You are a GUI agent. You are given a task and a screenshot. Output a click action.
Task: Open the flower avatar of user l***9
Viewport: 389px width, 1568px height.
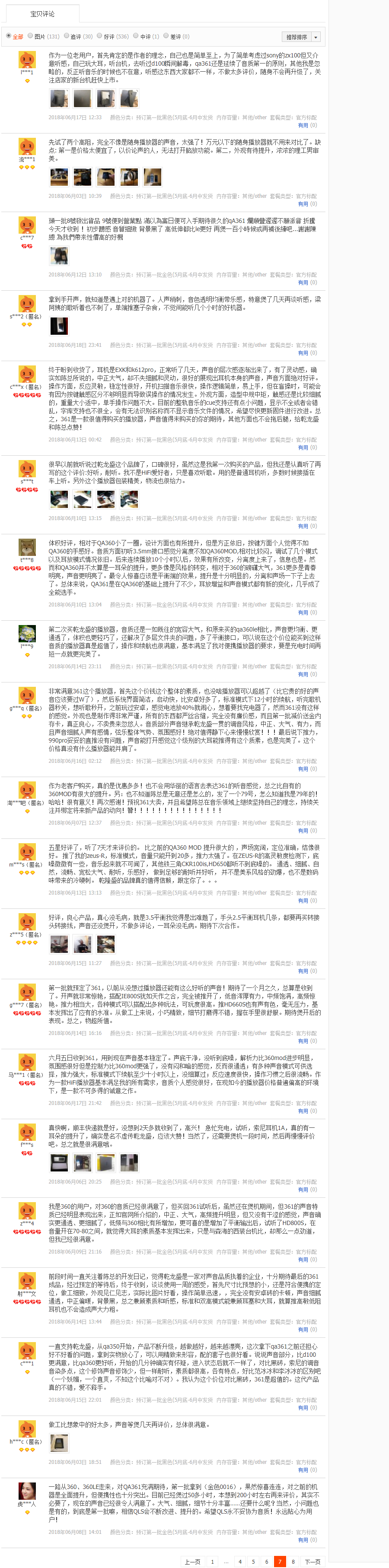coord(27,633)
